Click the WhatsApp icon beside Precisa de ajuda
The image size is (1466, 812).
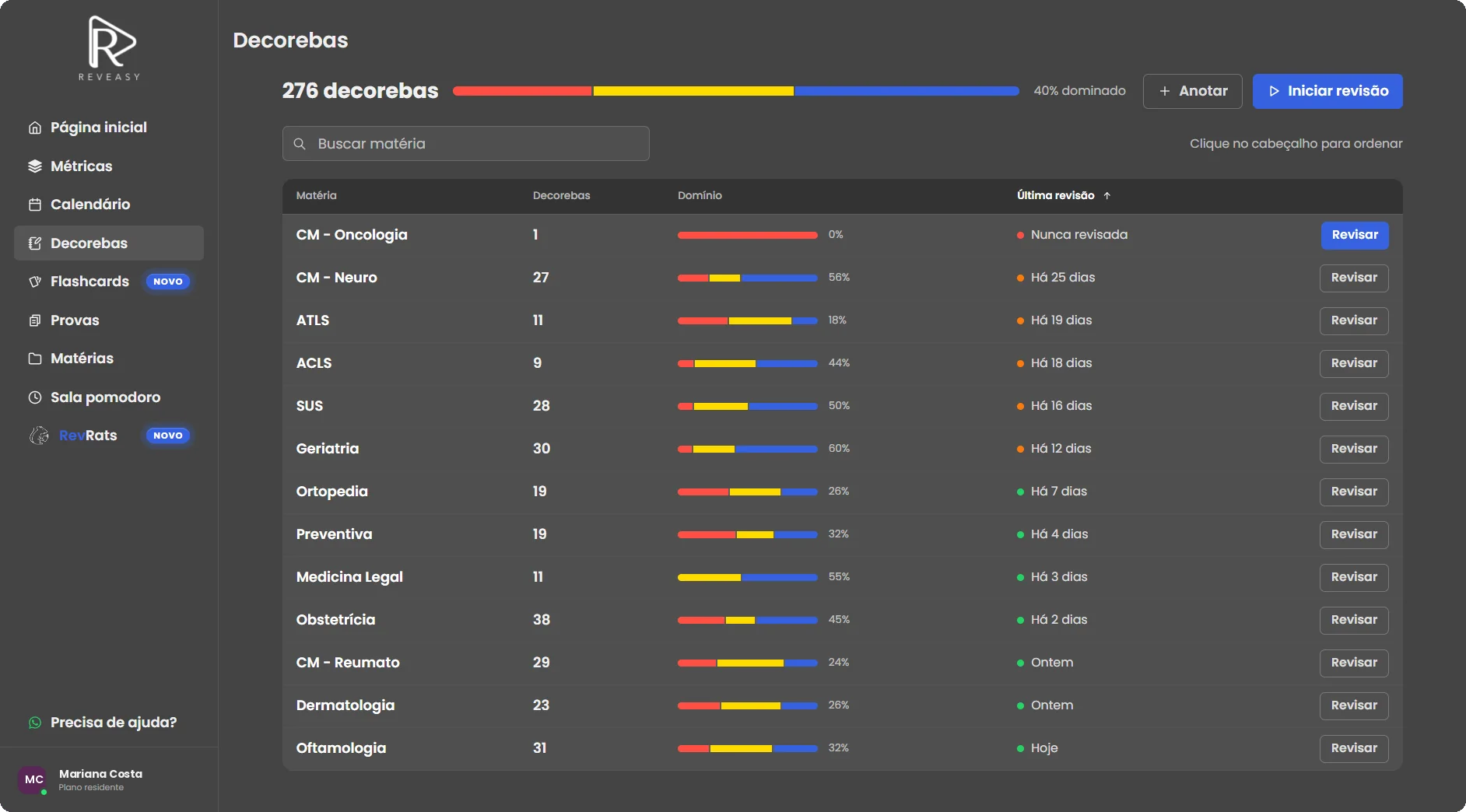pos(35,723)
